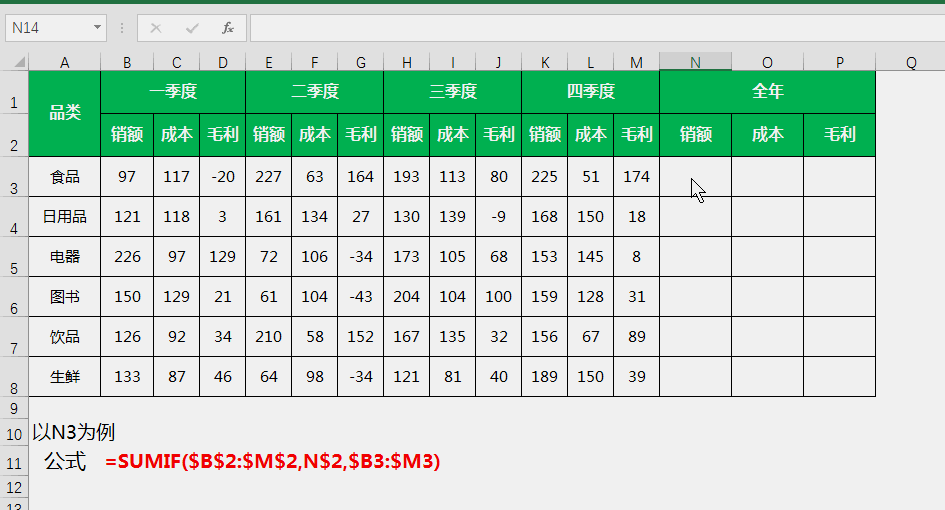Image resolution: width=945 pixels, height=510 pixels.
Task: Click cell with value 8 in 电器 row
Action: point(636,257)
